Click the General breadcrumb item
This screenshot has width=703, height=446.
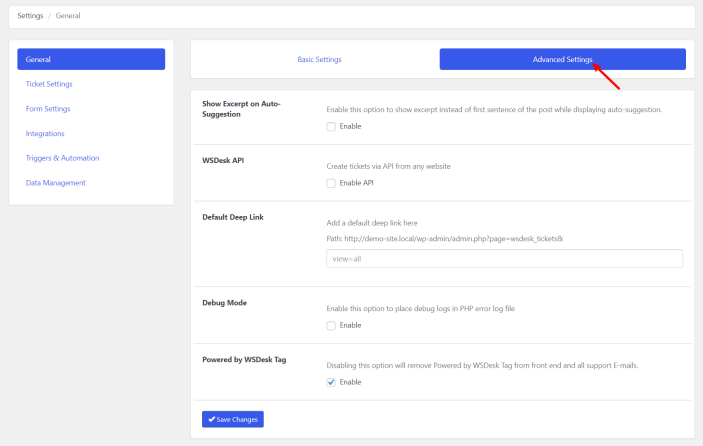68,16
